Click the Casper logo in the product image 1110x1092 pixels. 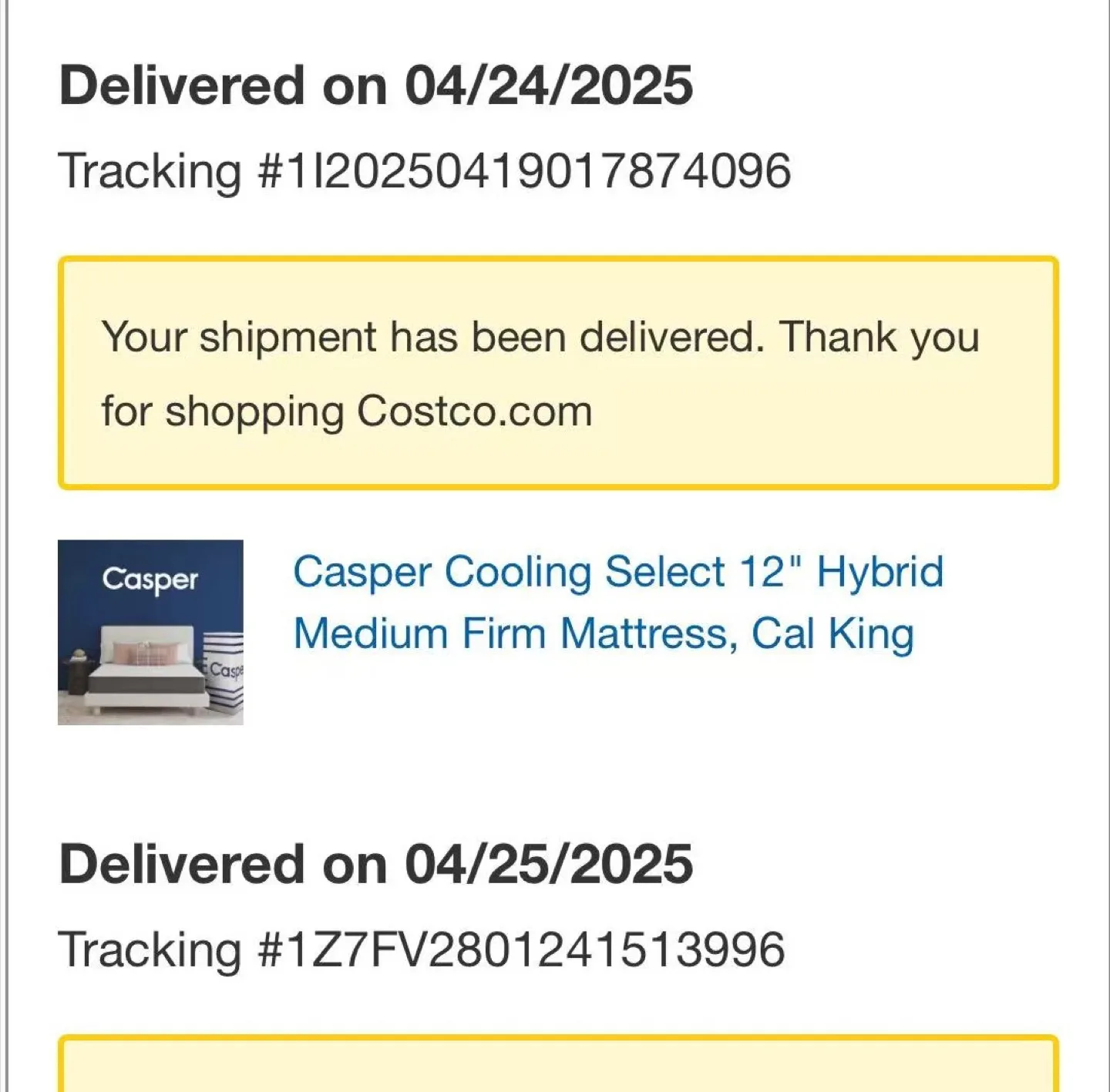point(150,580)
